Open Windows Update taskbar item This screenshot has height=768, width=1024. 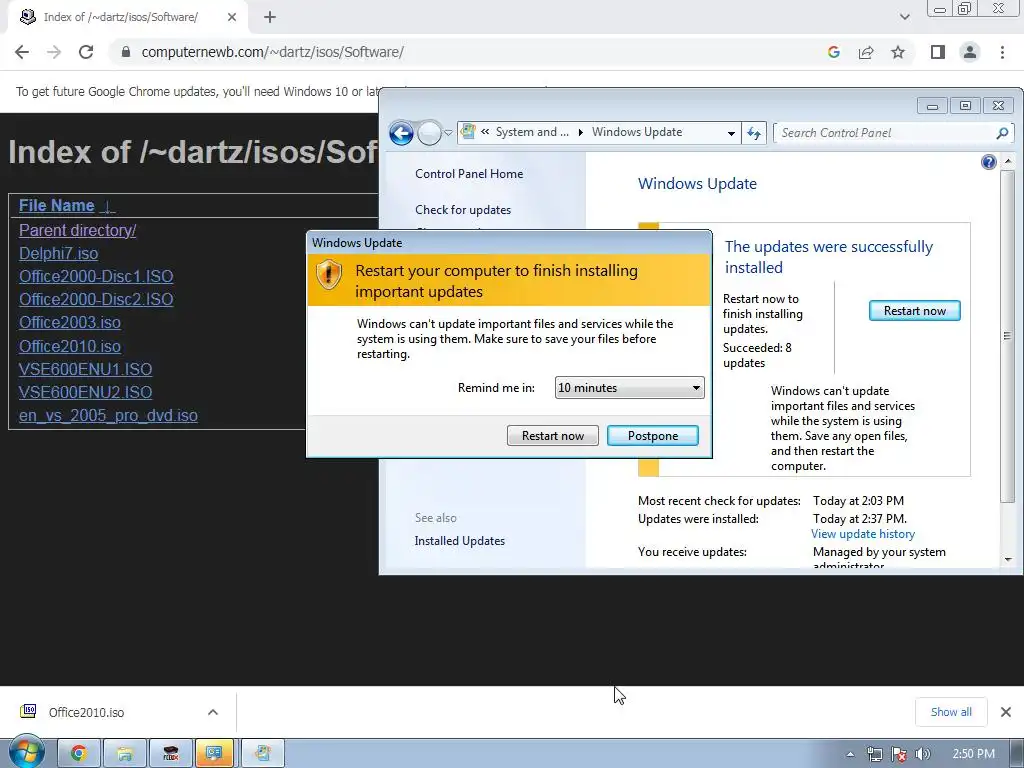[x=263, y=753]
